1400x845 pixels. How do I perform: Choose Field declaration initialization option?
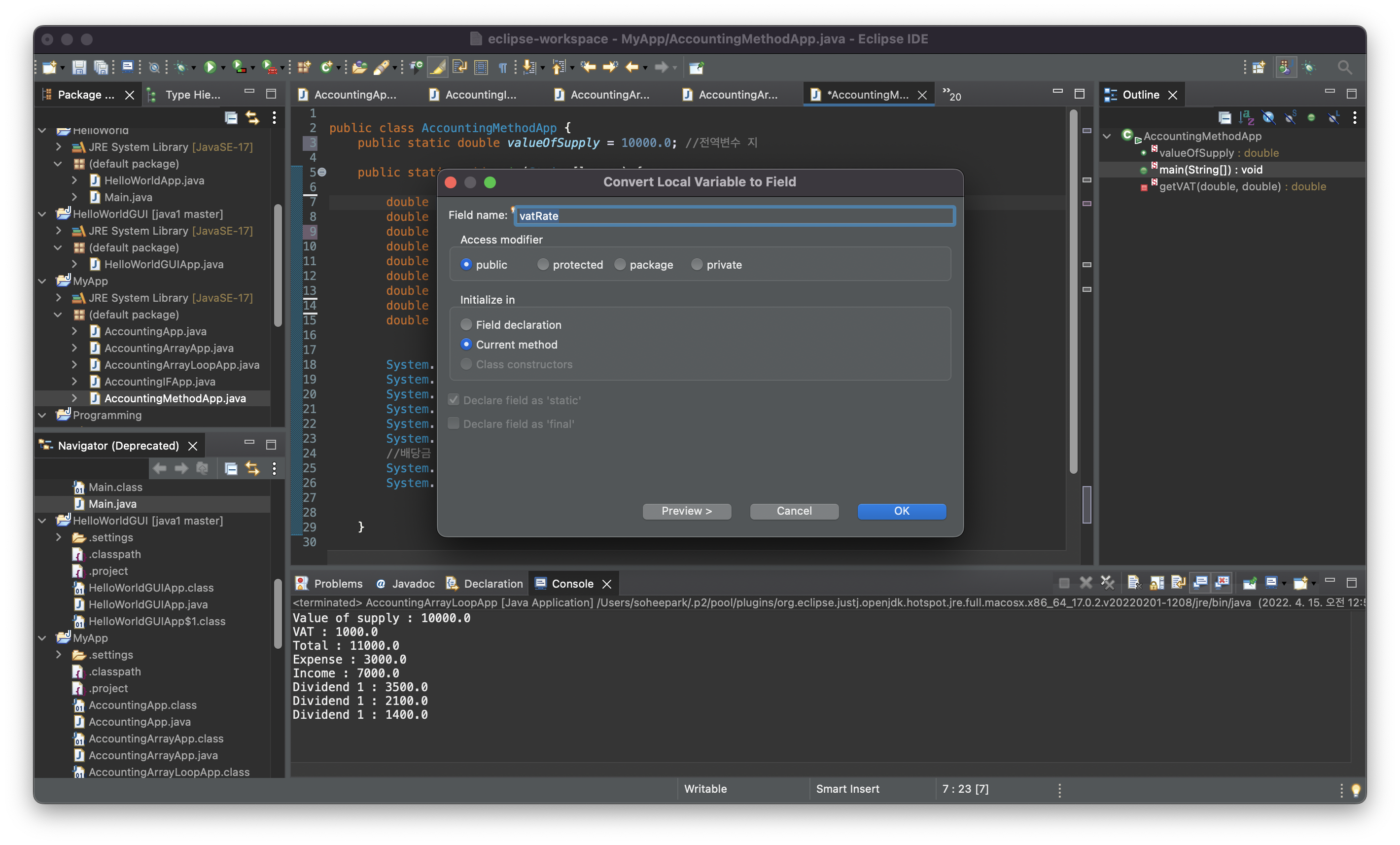[466, 325]
